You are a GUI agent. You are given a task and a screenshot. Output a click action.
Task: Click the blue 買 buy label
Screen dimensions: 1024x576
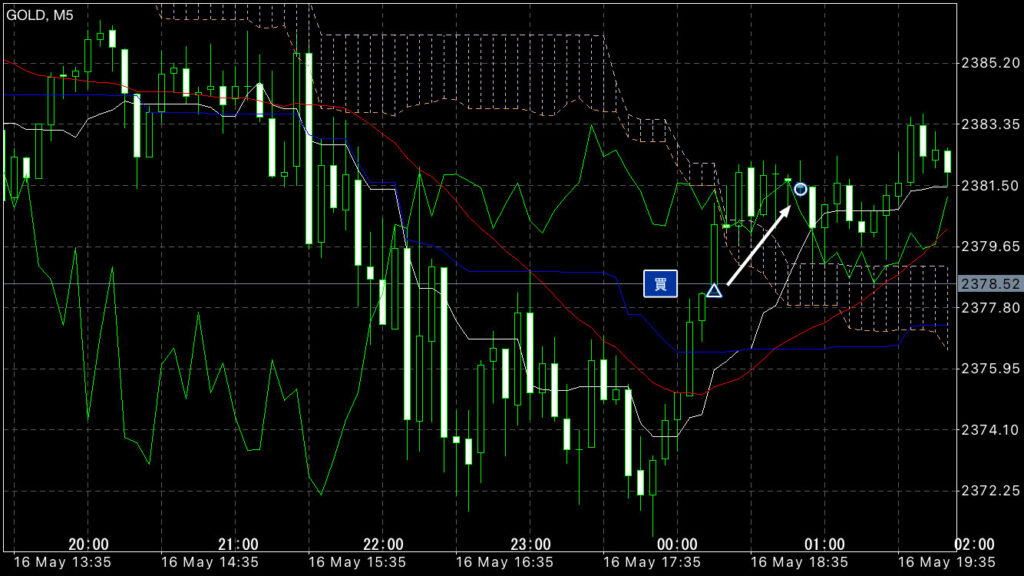[660, 284]
